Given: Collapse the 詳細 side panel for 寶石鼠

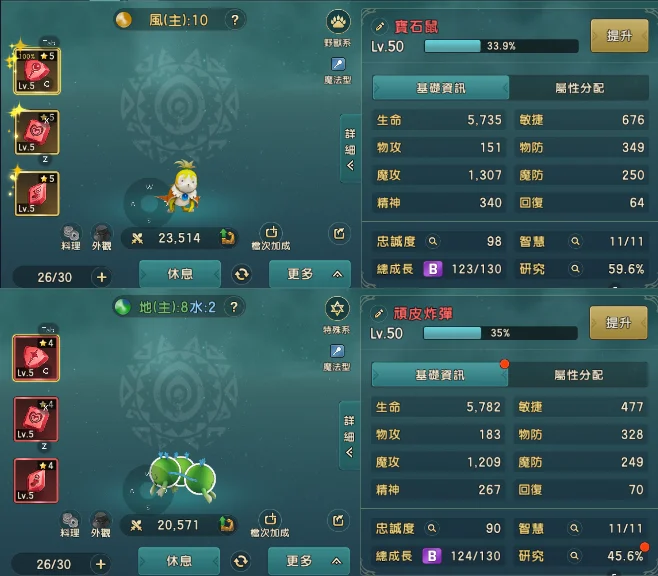Looking at the screenshot, I should pyautogui.click(x=350, y=149).
